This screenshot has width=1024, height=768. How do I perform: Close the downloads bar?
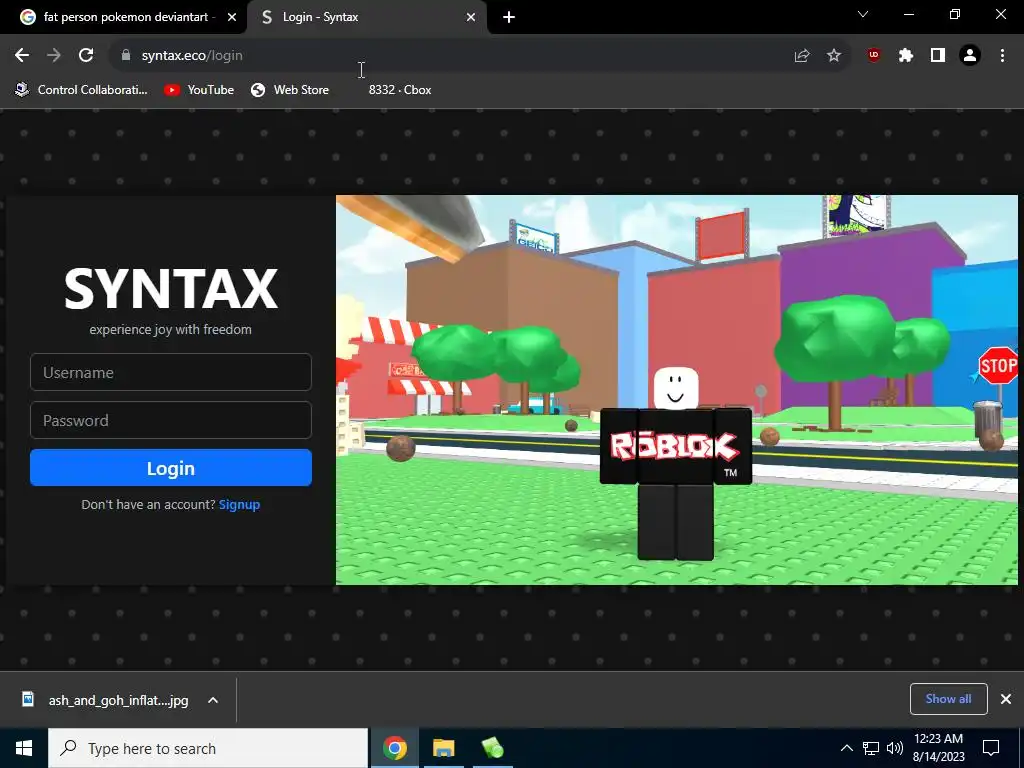(x=1006, y=699)
